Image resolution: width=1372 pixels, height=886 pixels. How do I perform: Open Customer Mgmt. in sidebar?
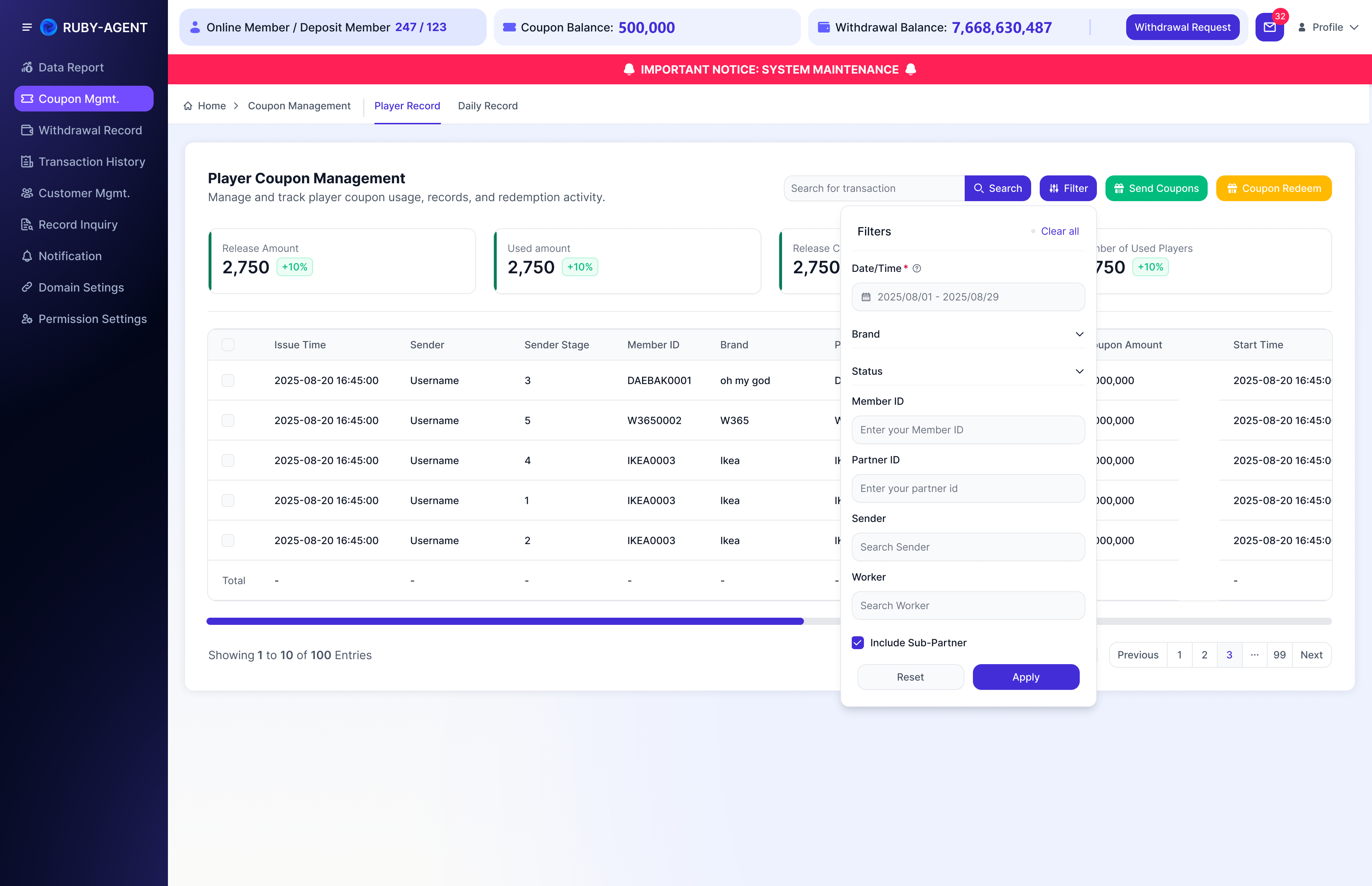click(x=84, y=193)
